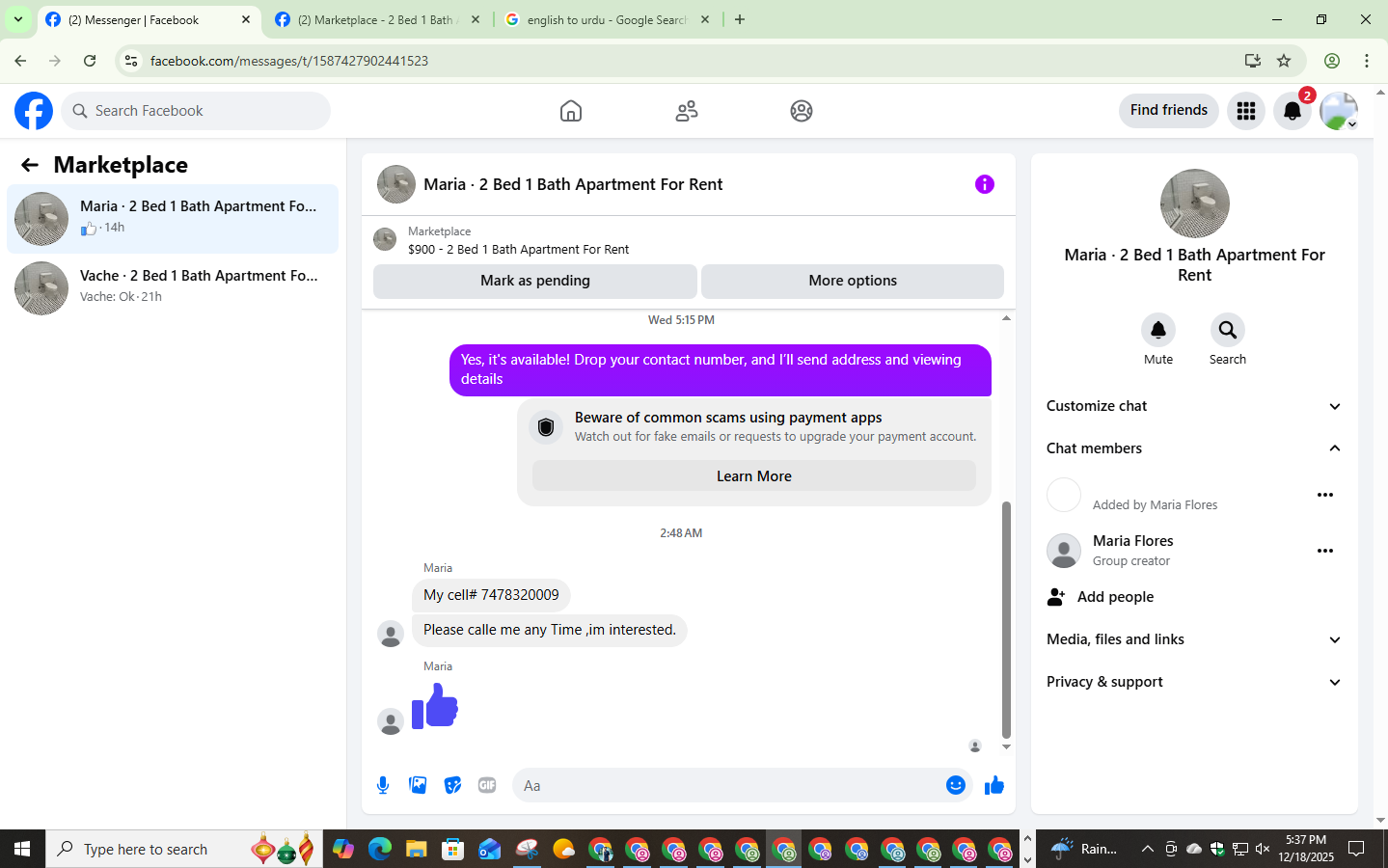Choose a sticker from the sticker icon
Viewport: 1388px width, 868px height.
tap(452, 785)
